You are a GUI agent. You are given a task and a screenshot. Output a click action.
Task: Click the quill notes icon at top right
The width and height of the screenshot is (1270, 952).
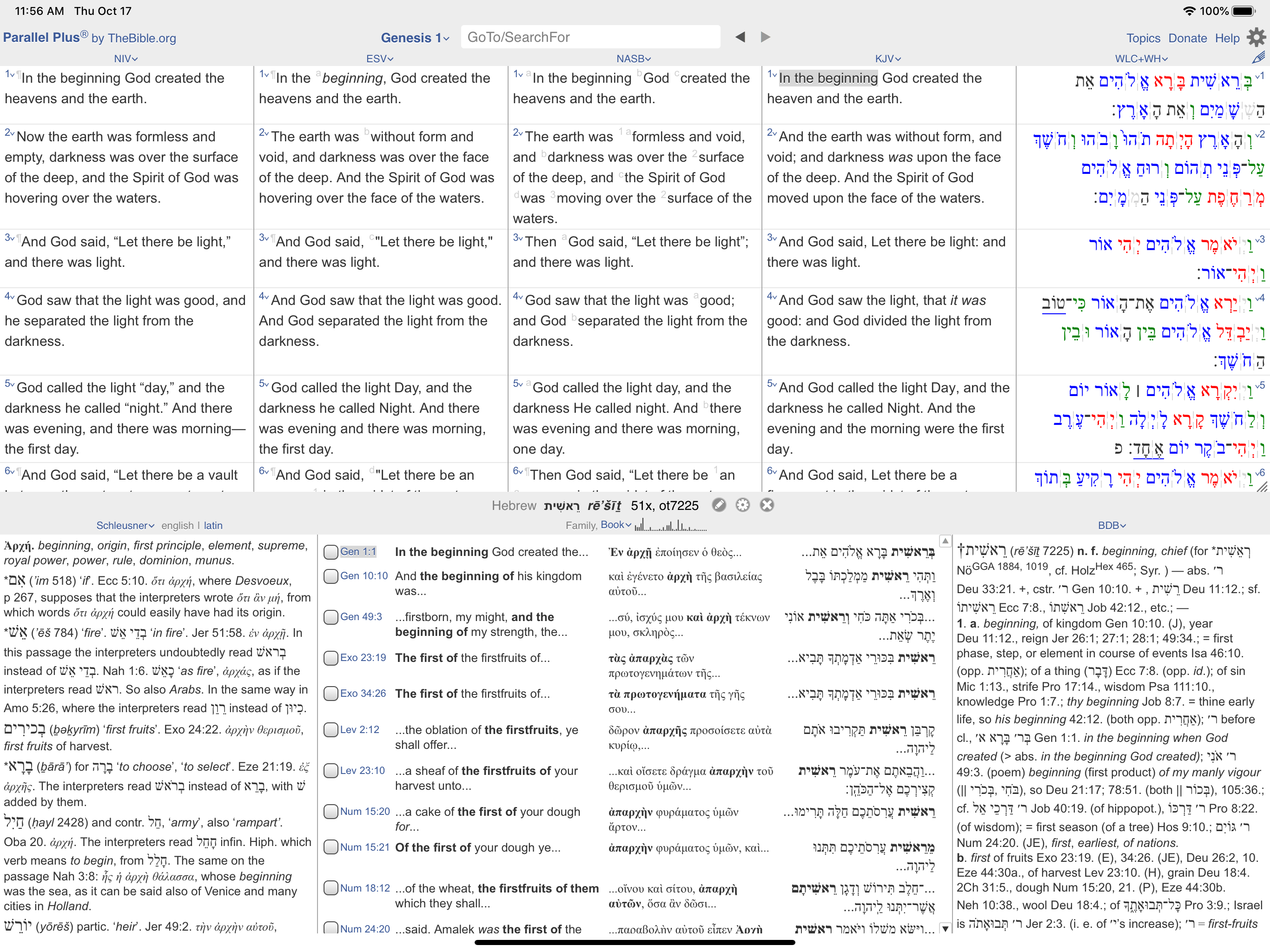tap(1258, 58)
